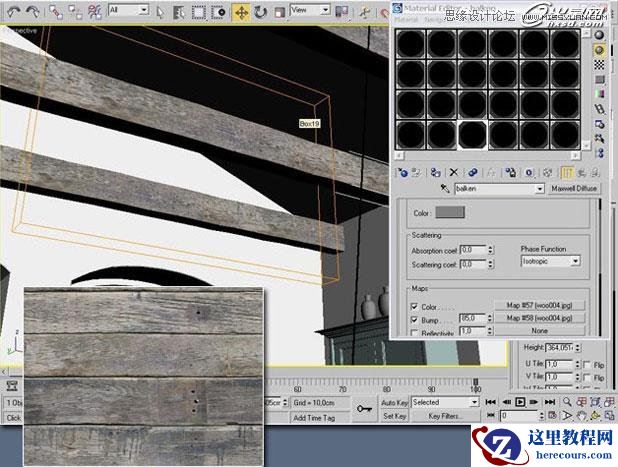Click the Delete (X) icon in Material Editor
This screenshot has width=618, height=467.
click(453, 173)
